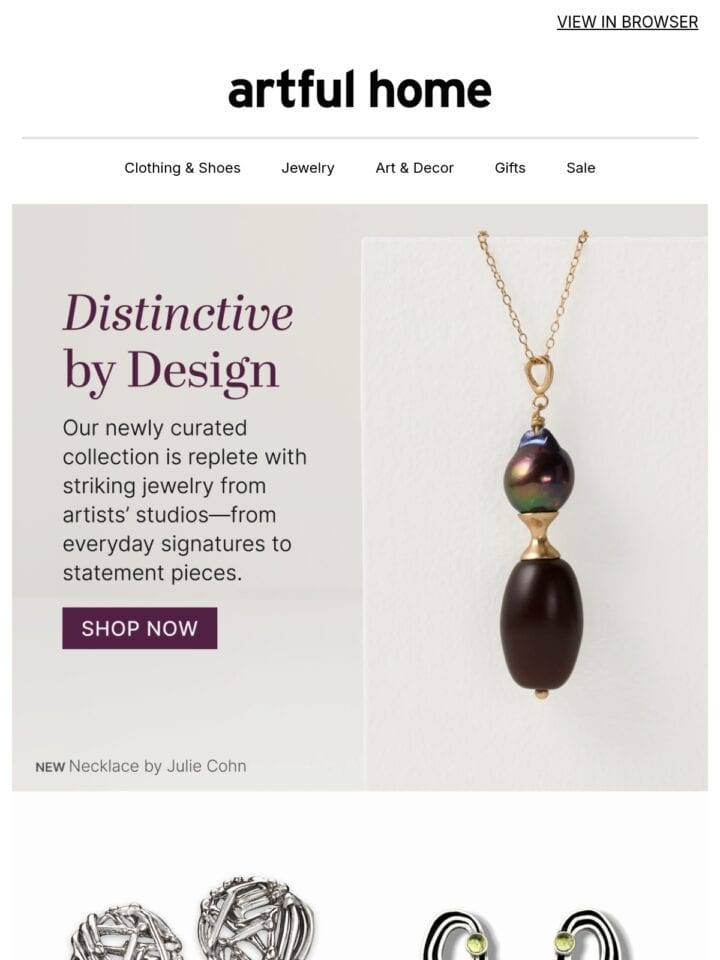Click the iridescent pearl on the necklace

point(538,471)
